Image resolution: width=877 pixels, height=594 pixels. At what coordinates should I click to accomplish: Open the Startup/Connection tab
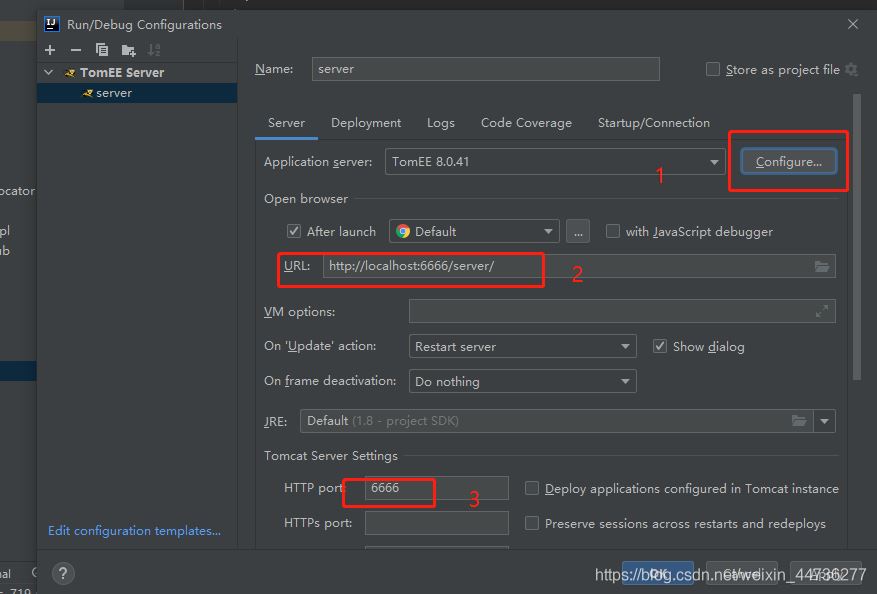click(x=653, y=122)
